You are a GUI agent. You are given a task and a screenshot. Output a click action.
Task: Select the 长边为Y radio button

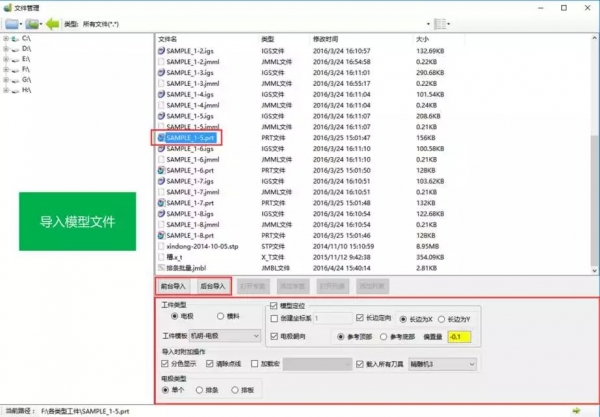point(441,319)
